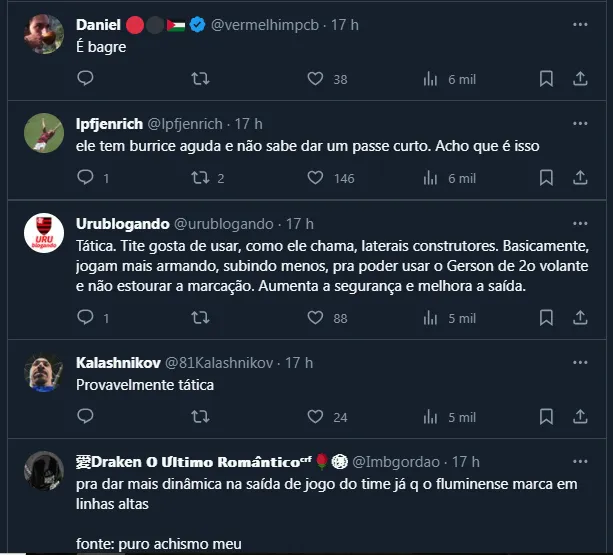Viewport: 613px width, 555px height.
Task: Reply to Daniel's "É bagre" tweet
Action: coord(86,78)
